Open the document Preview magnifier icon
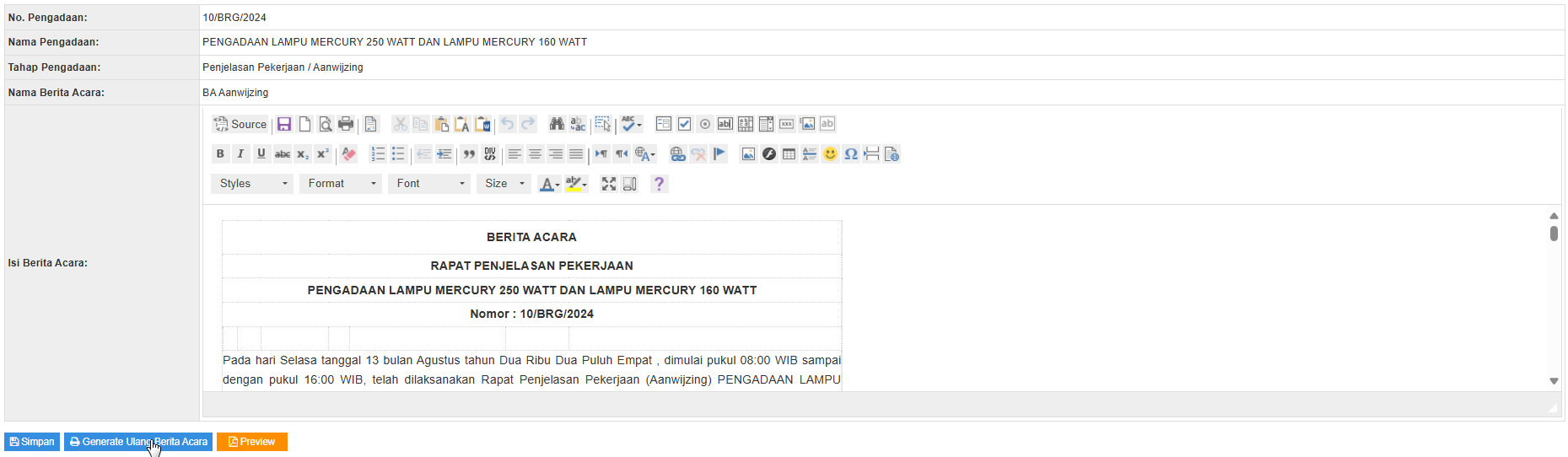The width and height of the screenshot is (1568, 457). pyautogui.click(x=325, y=124)
